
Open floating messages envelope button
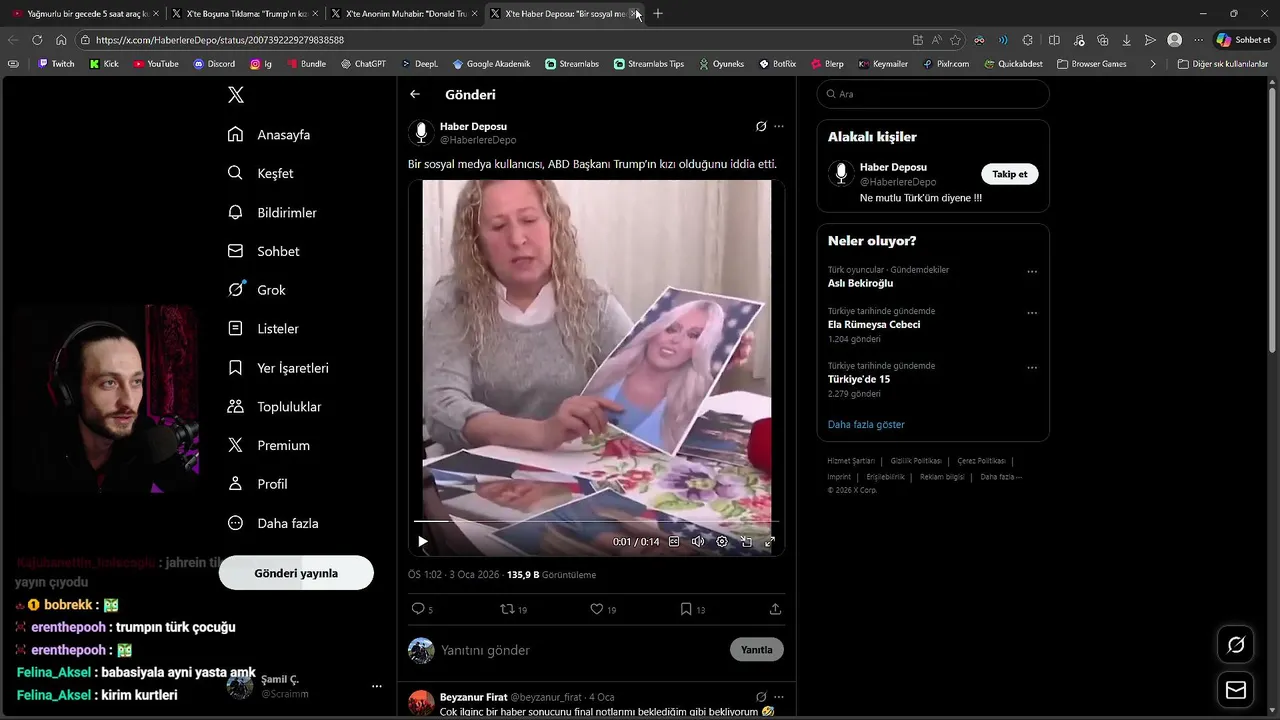pyautogui.click(x=1236, y=690)
